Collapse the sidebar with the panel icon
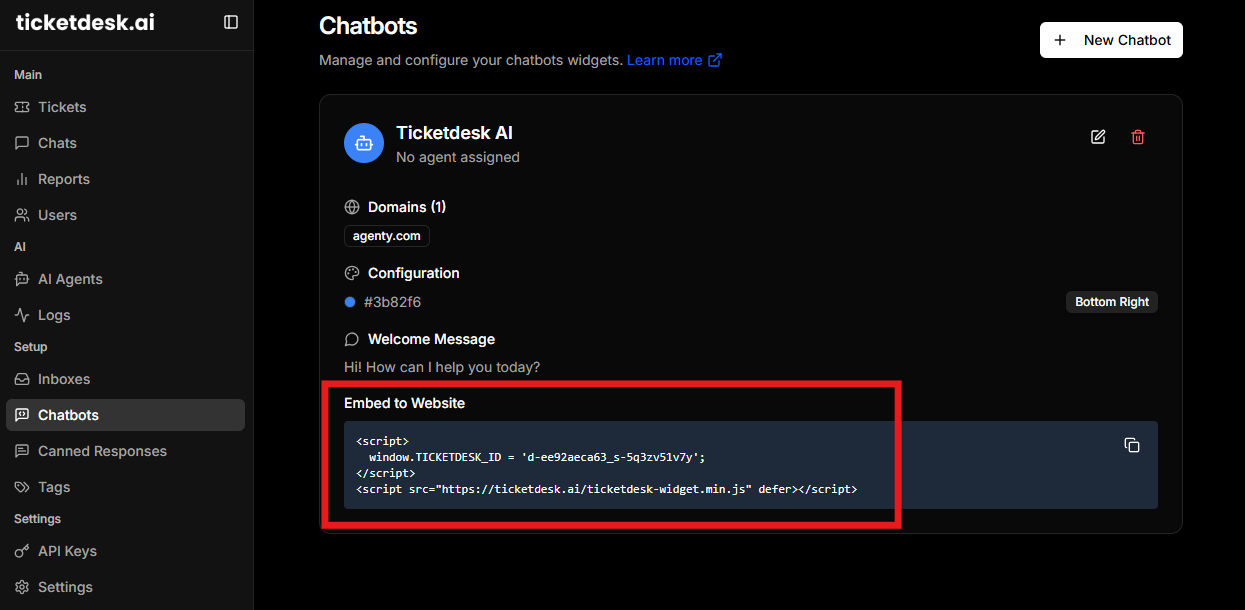Image resolution: width=1245 pixels, height=610 pixels. click(x=231, y=22)
